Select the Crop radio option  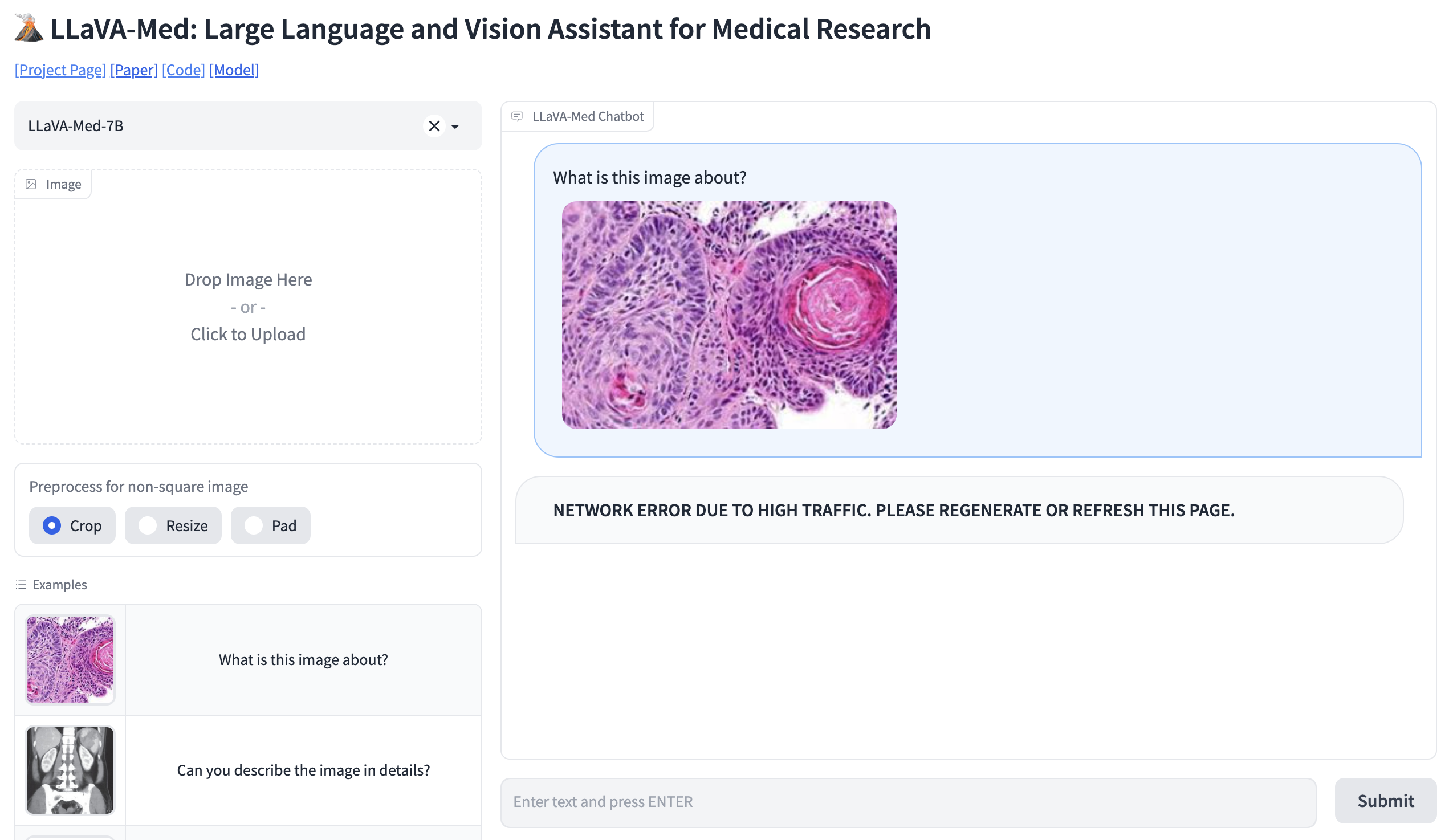click(52, 525)
